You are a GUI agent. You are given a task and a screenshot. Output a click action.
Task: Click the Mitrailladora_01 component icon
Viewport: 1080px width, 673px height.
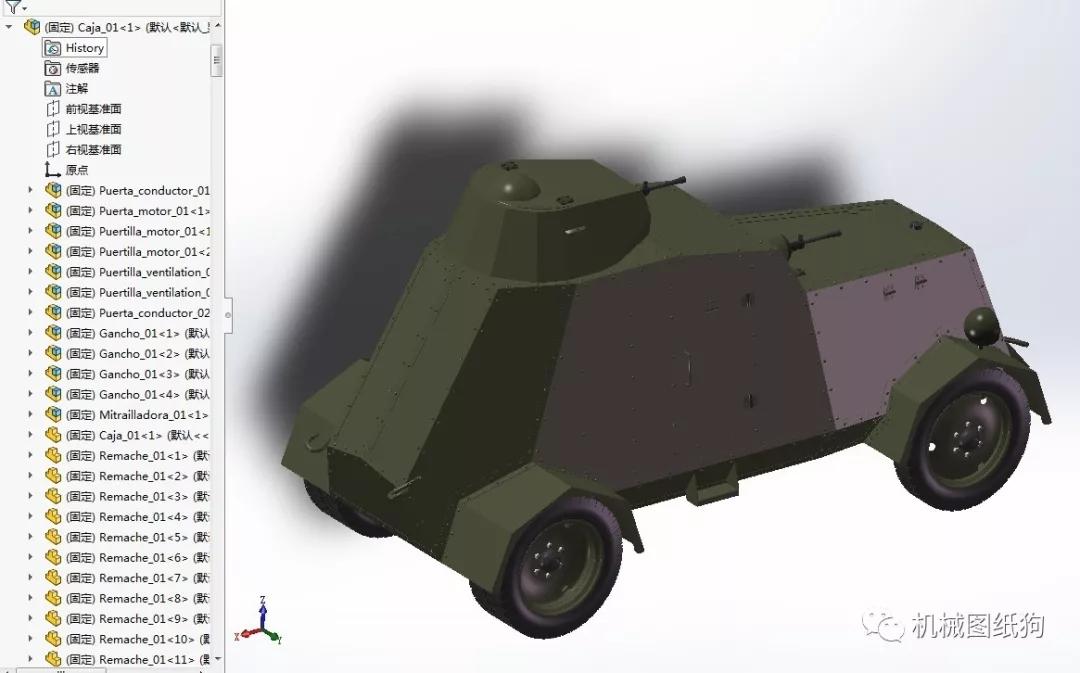click(53, 414)
